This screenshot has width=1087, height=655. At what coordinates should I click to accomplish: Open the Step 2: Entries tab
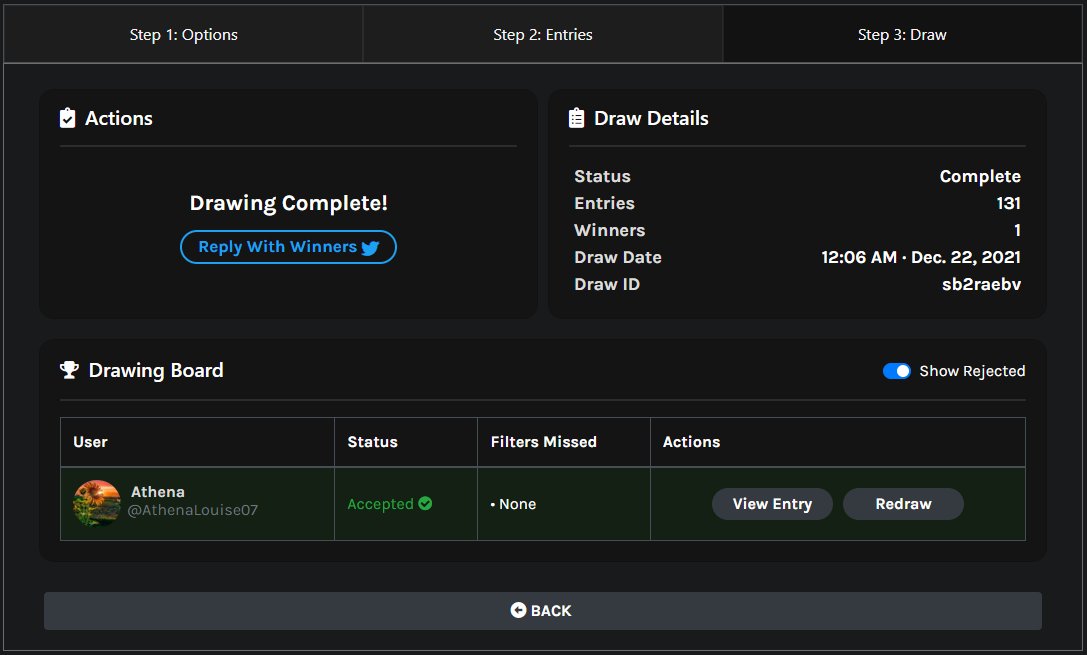pyautogui.click(x=543, y=35)
